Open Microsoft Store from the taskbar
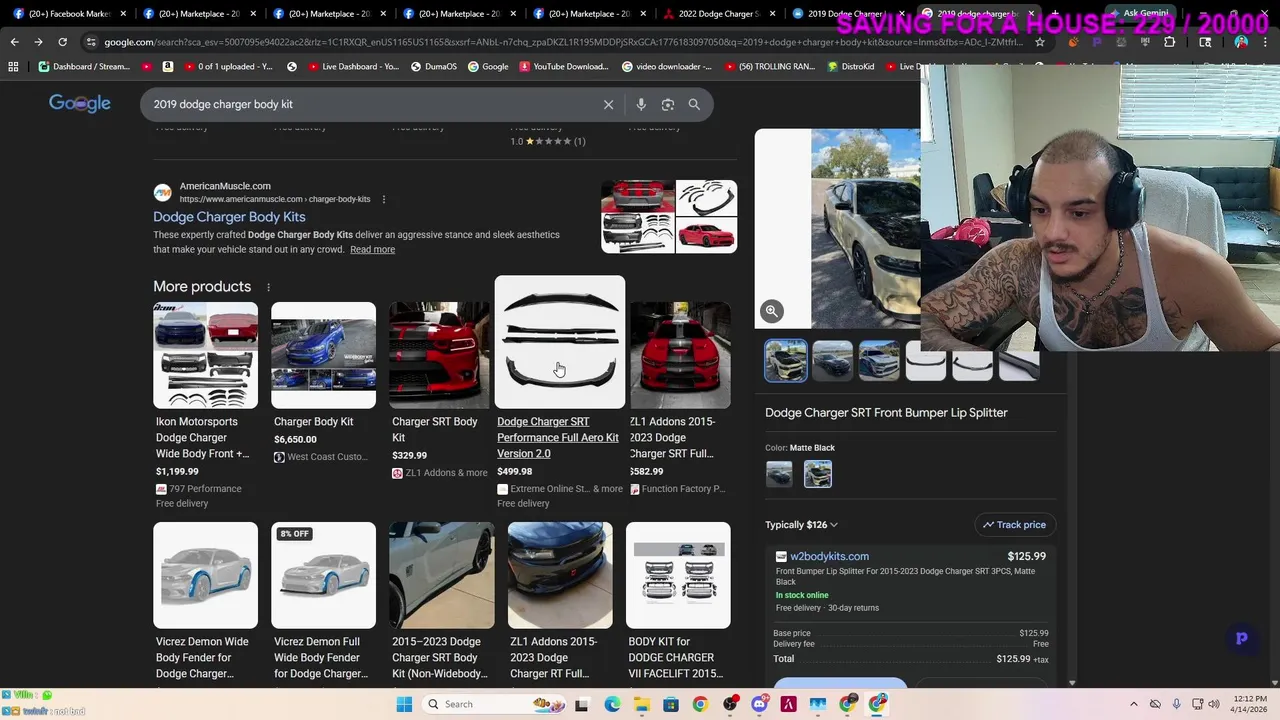Viewport: 1280px width, 720px height. point(670,704)
